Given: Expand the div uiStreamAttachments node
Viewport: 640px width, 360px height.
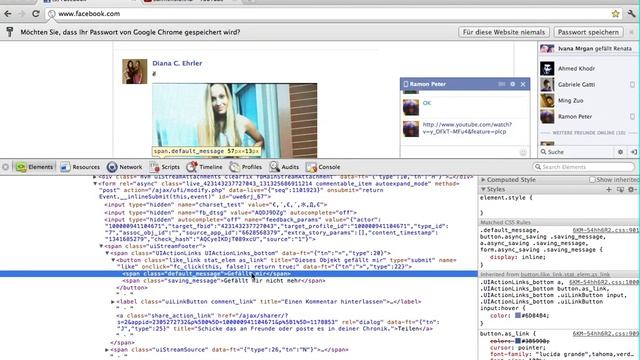Looking at the screenshot, I should pos(95,177).
